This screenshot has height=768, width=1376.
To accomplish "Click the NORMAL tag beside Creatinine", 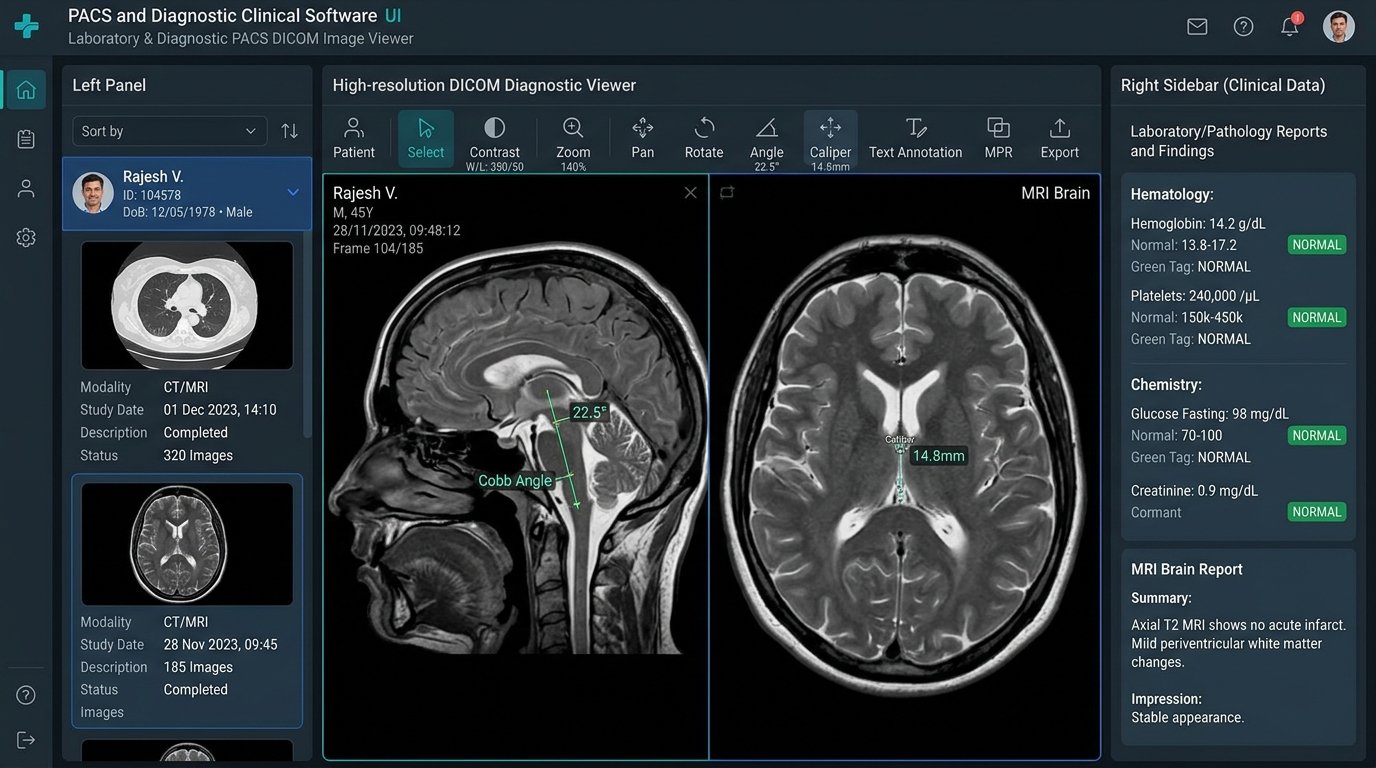I will click(x=1317, y=512).
